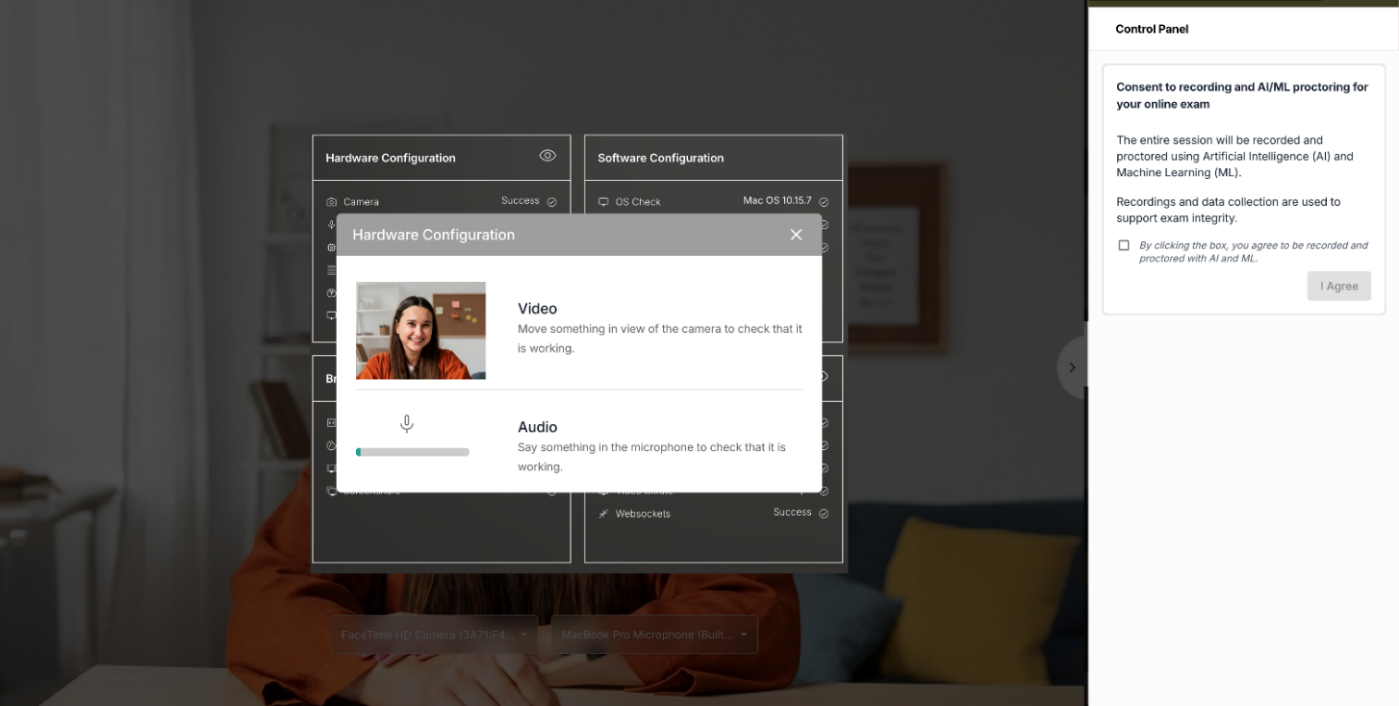Click the Video heading in the dialog
The width and height of the screenshot is (1399, 706).
click(x=537, y=308)
